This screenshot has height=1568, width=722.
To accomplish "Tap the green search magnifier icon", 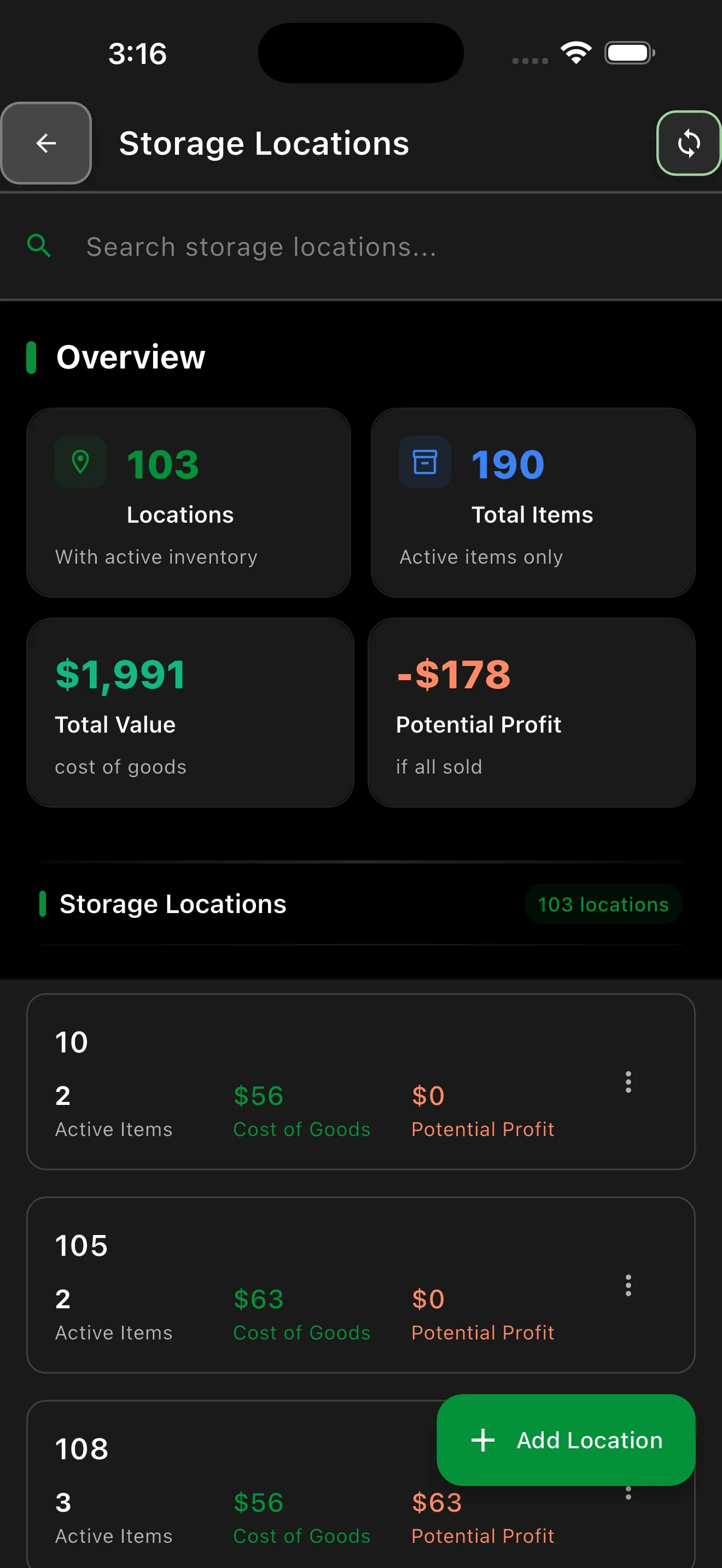I will (x=39, y=246).
